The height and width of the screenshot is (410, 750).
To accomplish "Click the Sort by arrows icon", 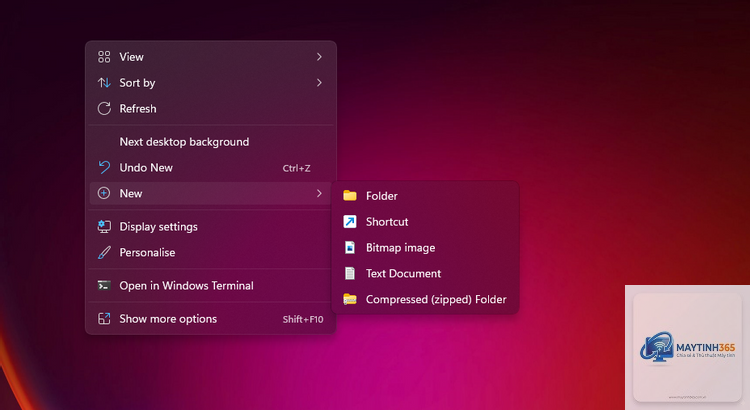I will (104, 83).
